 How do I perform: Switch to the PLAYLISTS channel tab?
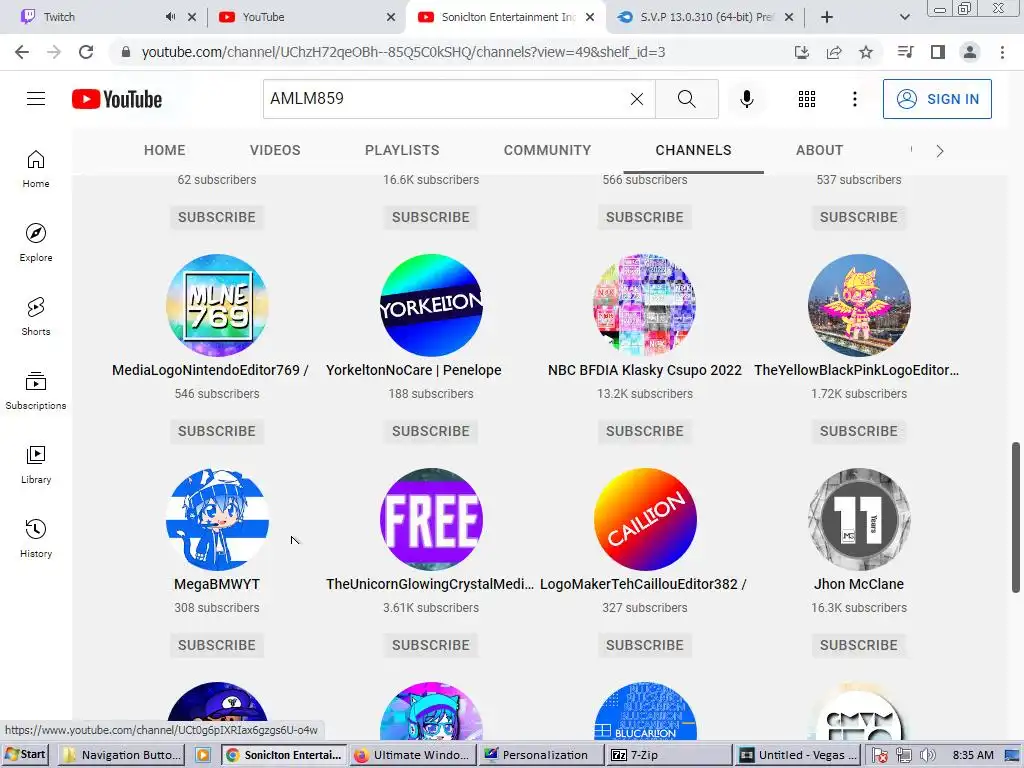pos(402,150)
